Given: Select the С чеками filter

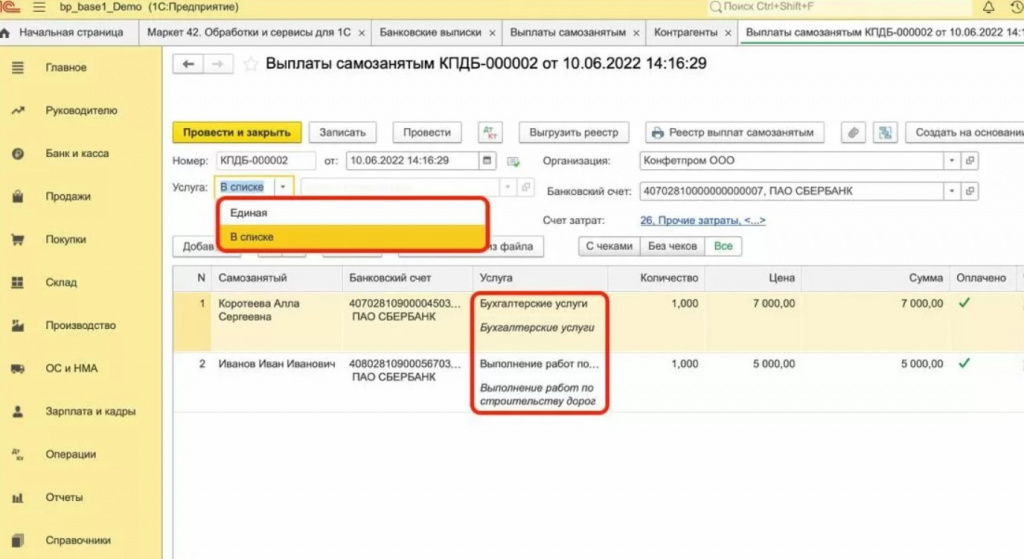Looking at the screenshot, I should (609, 246).
